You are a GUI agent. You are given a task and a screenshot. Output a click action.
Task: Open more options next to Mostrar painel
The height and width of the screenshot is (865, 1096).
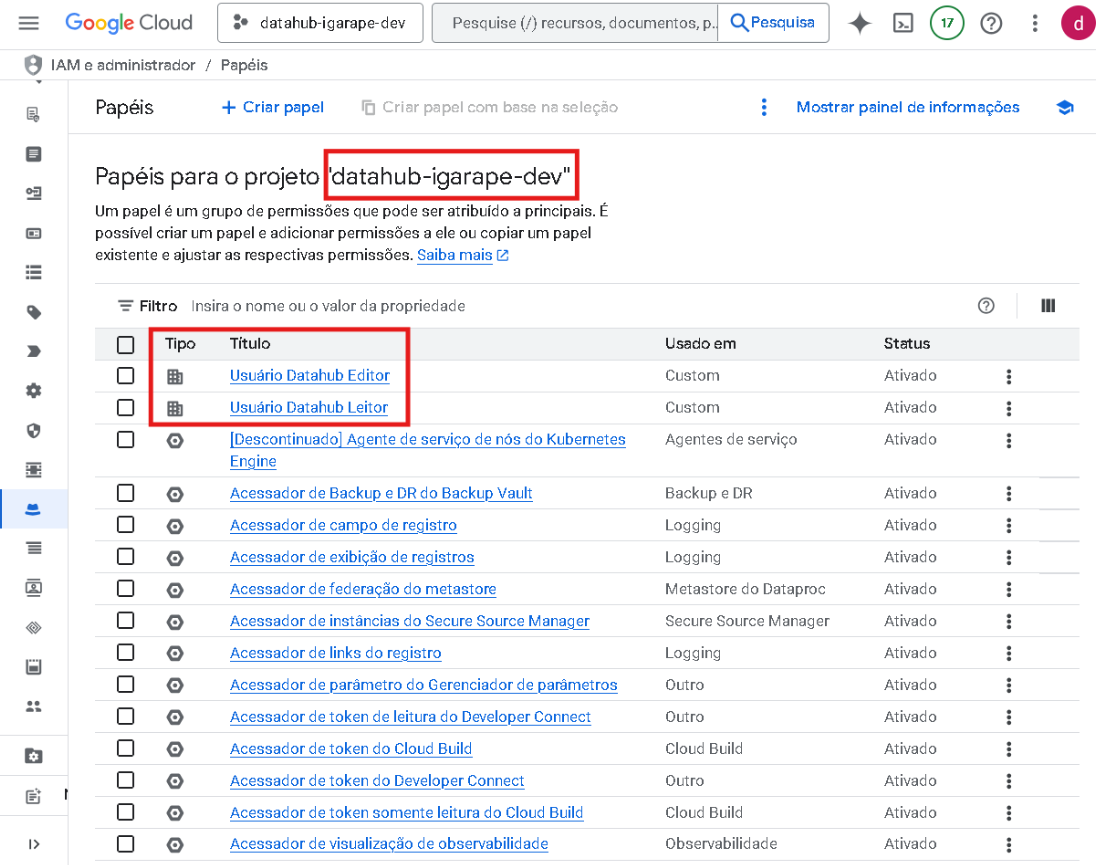point(764,107)
